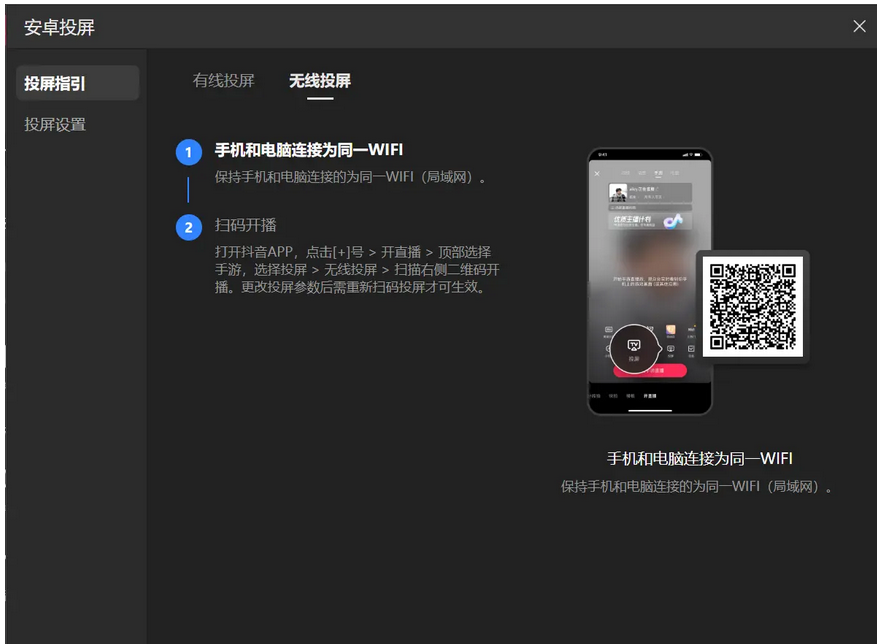This screenshot has width=877, height=644.
Task: Select step 1 手机和电脑连接为同一WIFI heading
Action: pos(309,150)
